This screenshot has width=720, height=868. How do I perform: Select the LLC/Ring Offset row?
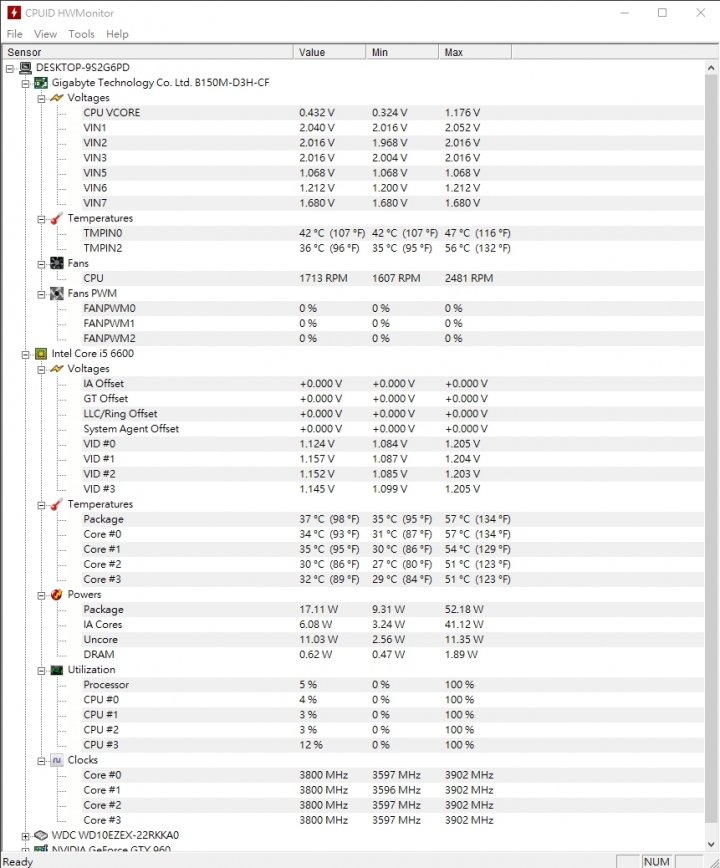[393, 414]
